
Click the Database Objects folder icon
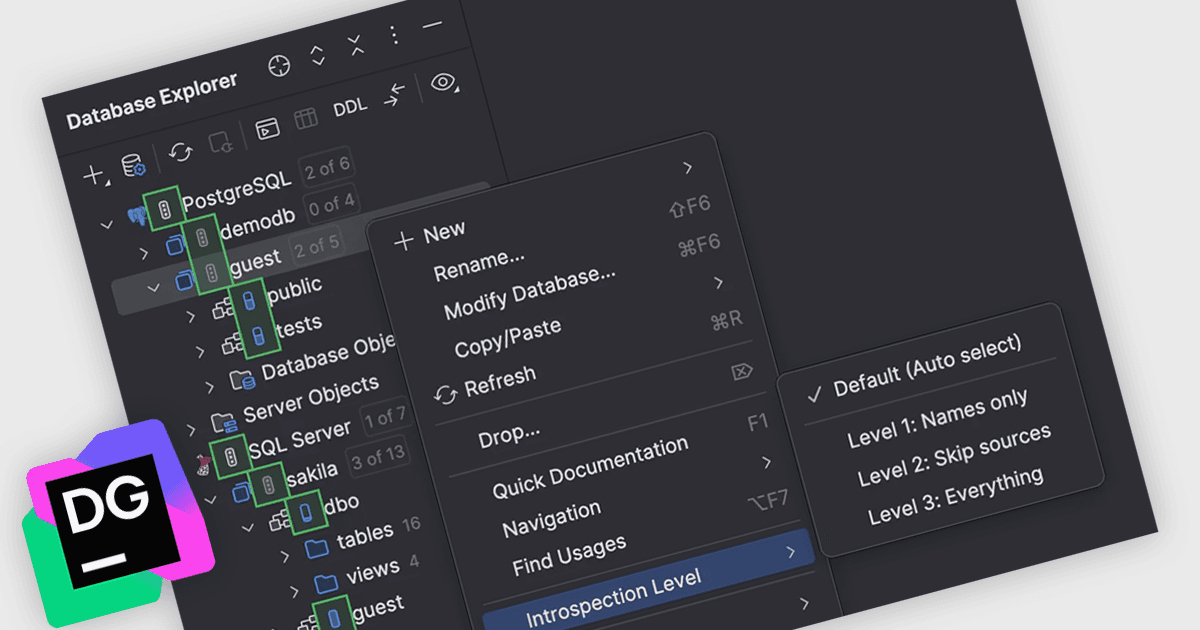click(242, 380)
